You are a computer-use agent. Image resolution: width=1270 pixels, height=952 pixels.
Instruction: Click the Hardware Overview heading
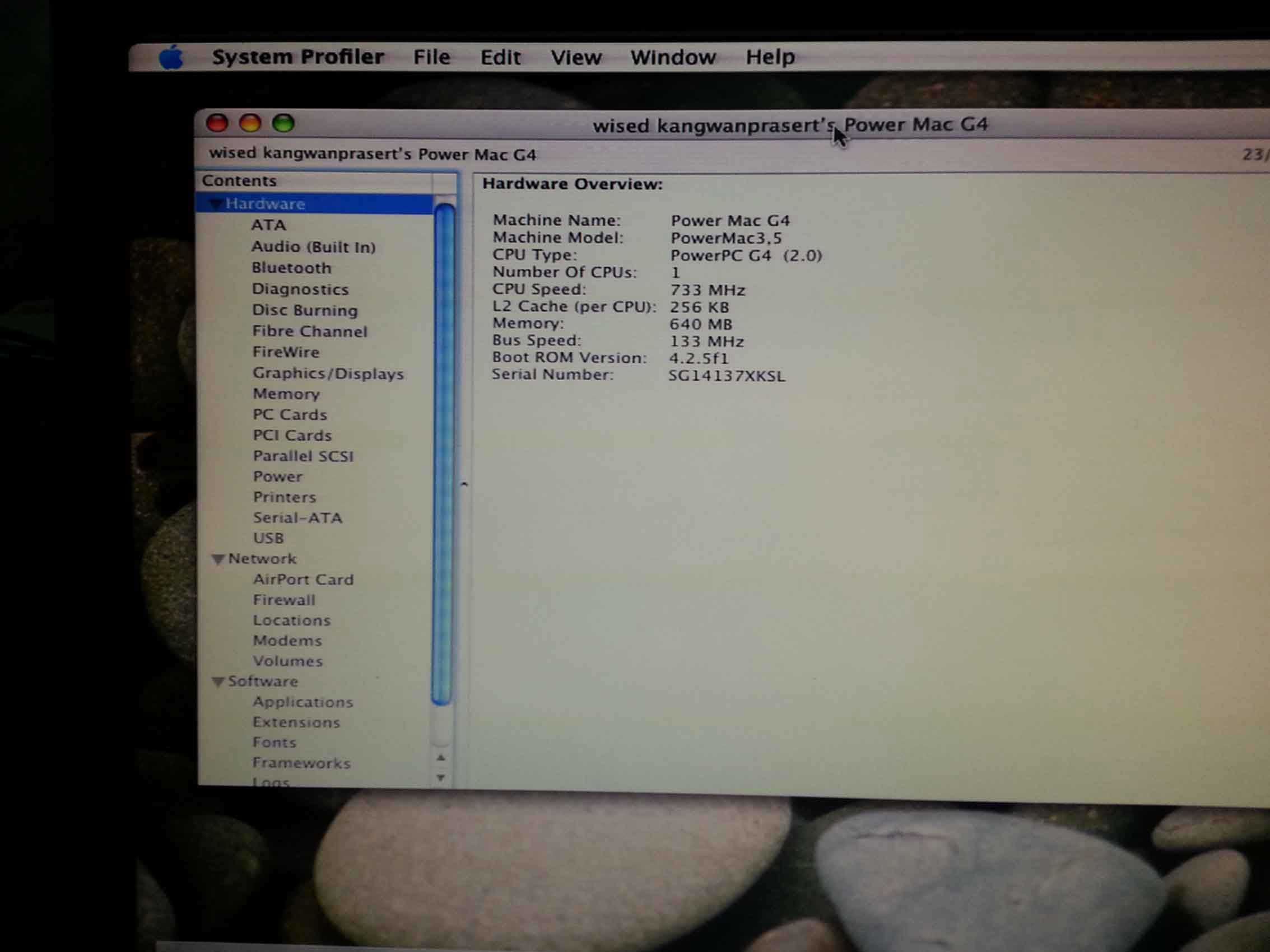(x=573, y=184)
